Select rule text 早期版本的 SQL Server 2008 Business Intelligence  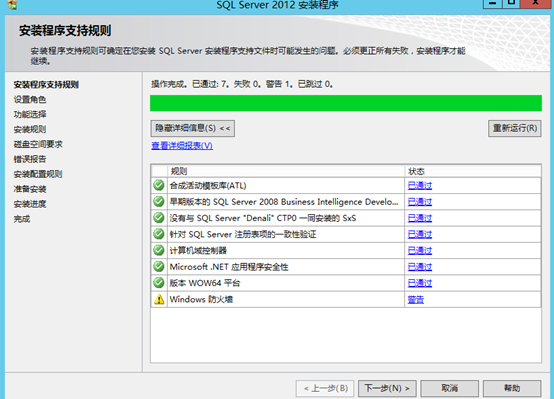click(284, 202)
